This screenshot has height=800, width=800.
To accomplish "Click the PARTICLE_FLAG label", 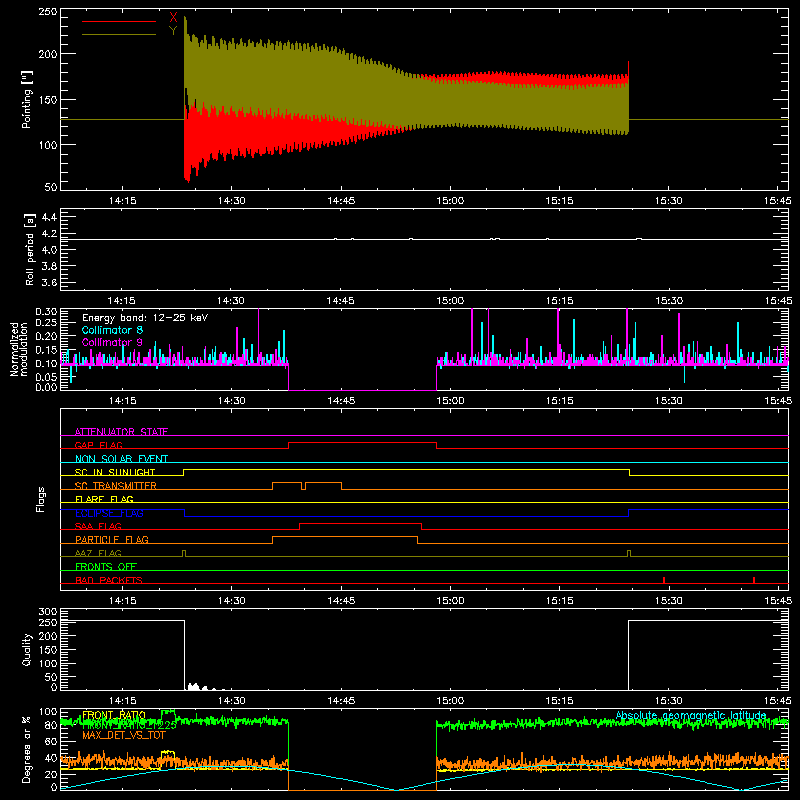I will tap(112, 539).
